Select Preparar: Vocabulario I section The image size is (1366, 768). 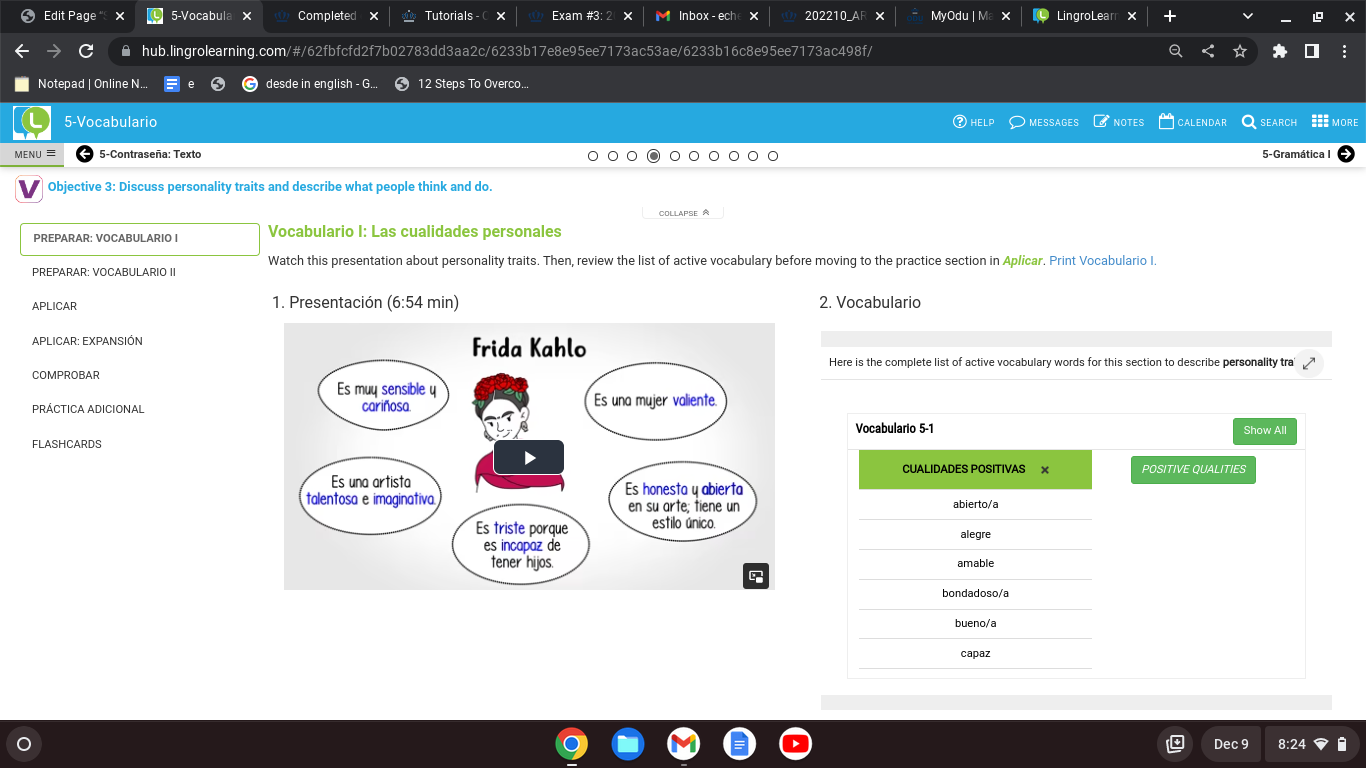[140, 239]
